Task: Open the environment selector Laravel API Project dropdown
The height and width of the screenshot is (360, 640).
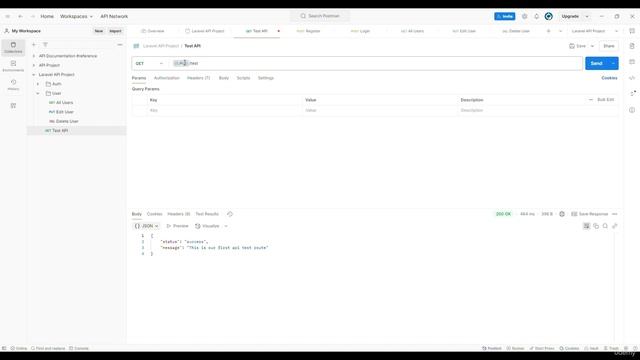Action: click(594, 31)
